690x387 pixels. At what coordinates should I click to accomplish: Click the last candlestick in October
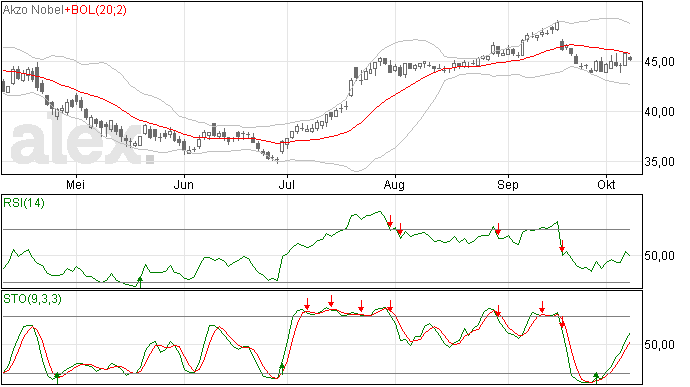pyautogui.click(x=631, y=59)
